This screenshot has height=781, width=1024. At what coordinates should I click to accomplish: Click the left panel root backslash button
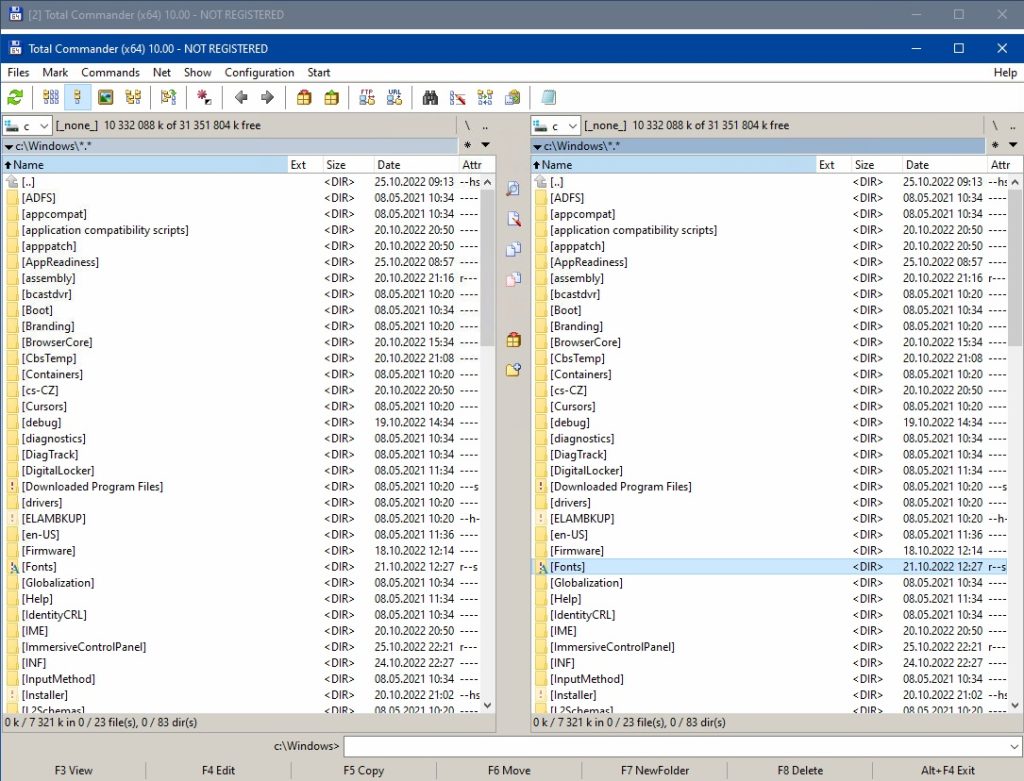[468, 125]
